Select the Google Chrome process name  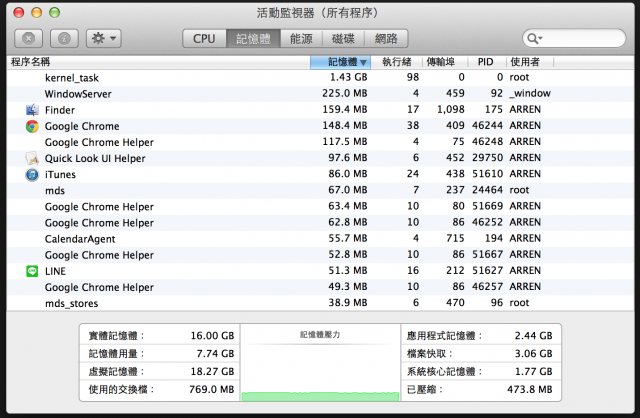[82, 126]
